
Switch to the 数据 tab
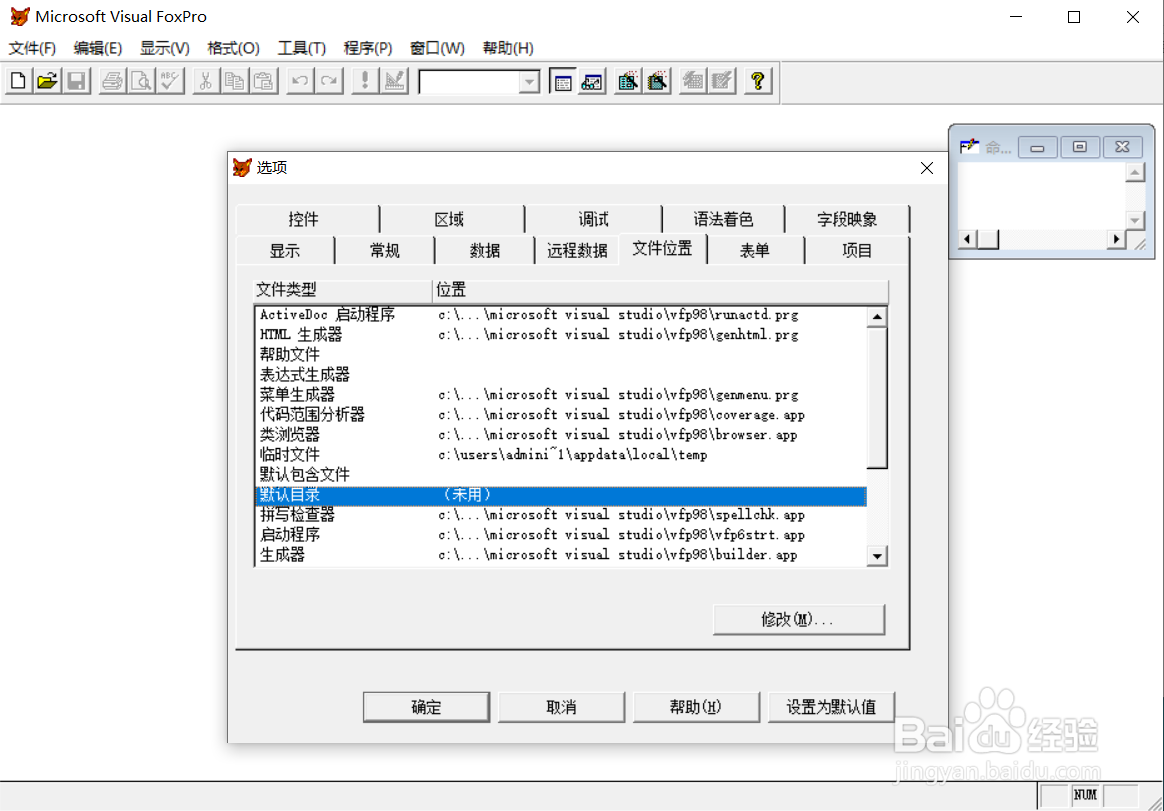(x=485, y=250)
